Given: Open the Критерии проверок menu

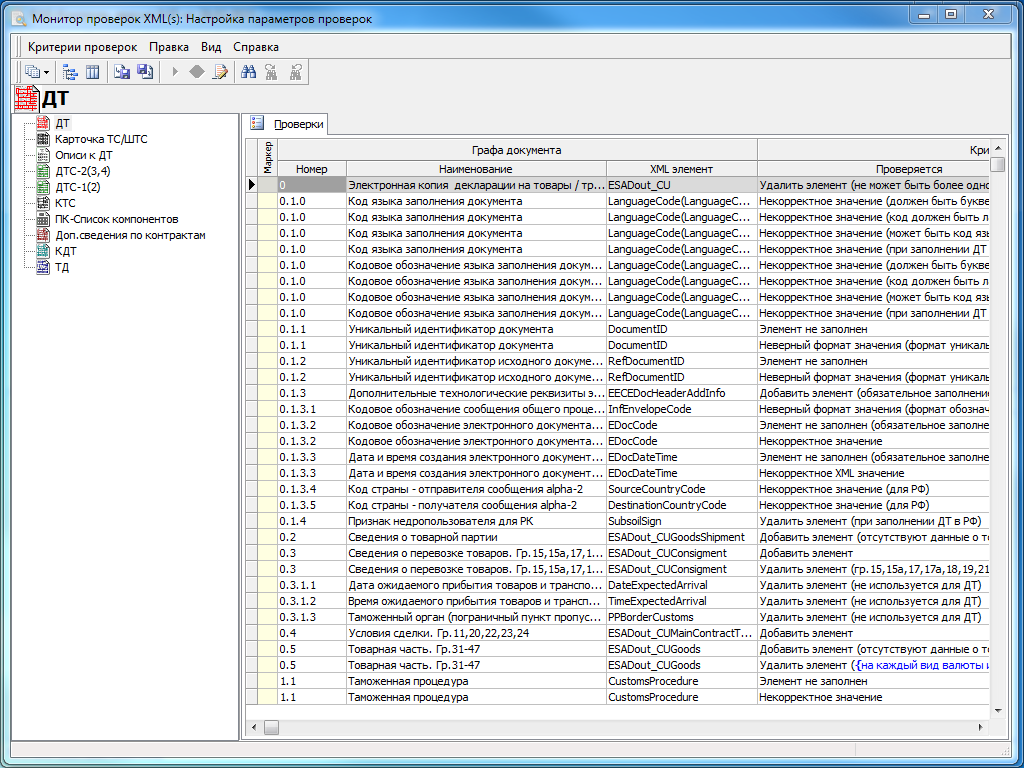Looking at the screenshot, I should (x=82, y=47).
